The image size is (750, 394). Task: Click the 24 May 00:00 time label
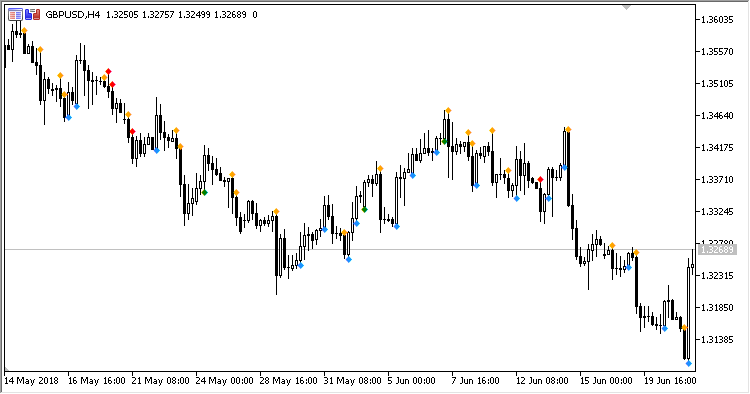225,381
